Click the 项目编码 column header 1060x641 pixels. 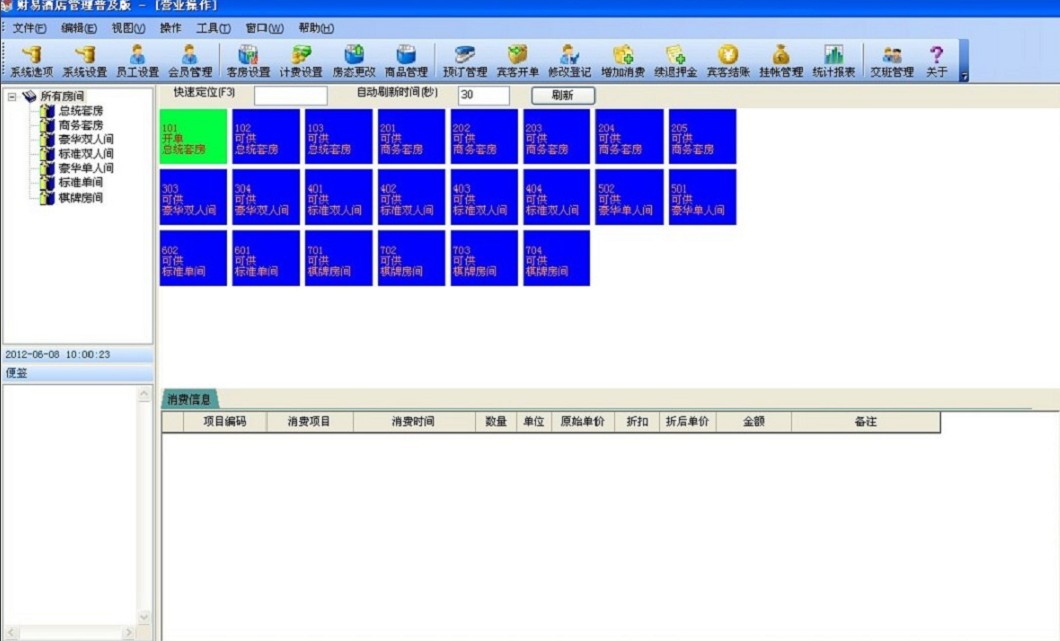(x=225, y=421)
